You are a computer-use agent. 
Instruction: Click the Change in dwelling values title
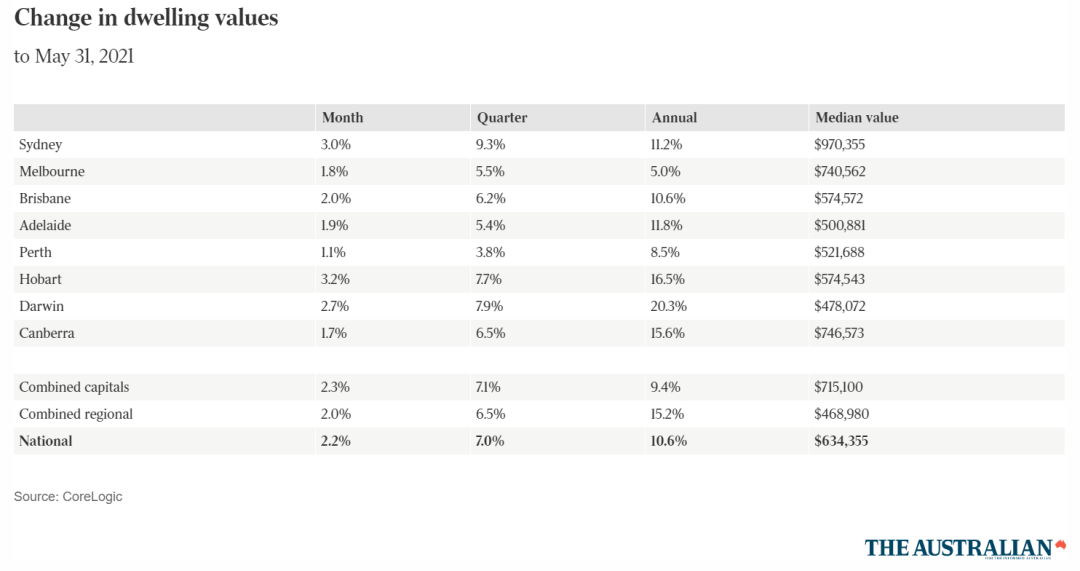tap(146, 18)
